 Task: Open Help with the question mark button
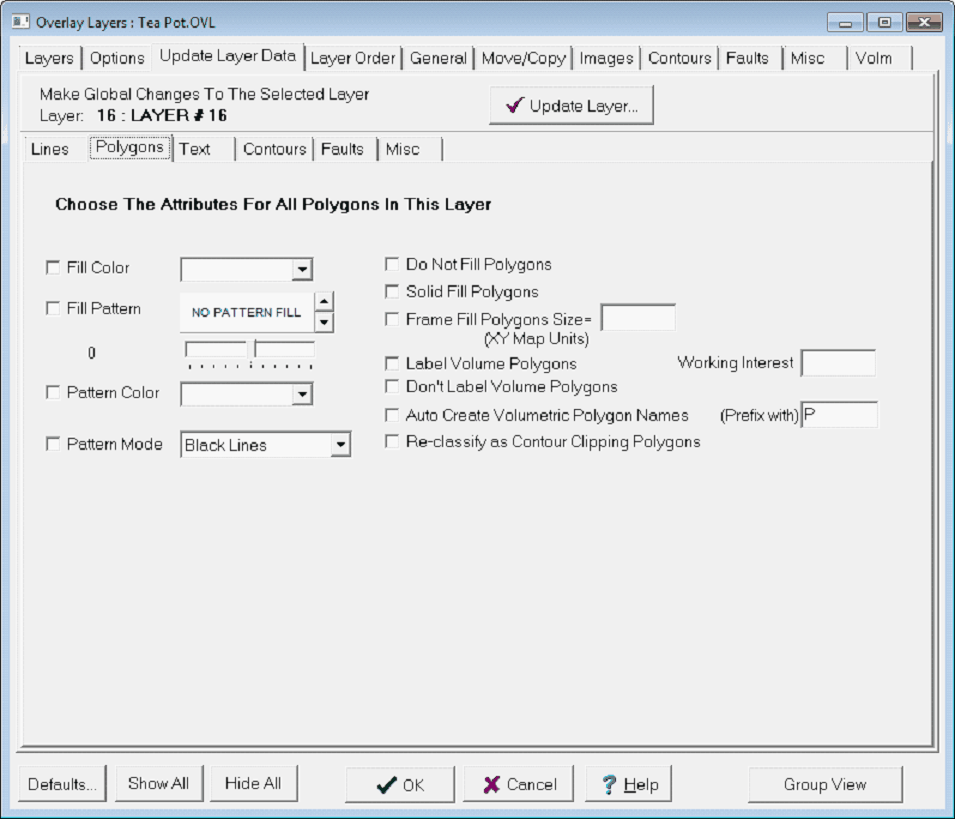point(628,785)
